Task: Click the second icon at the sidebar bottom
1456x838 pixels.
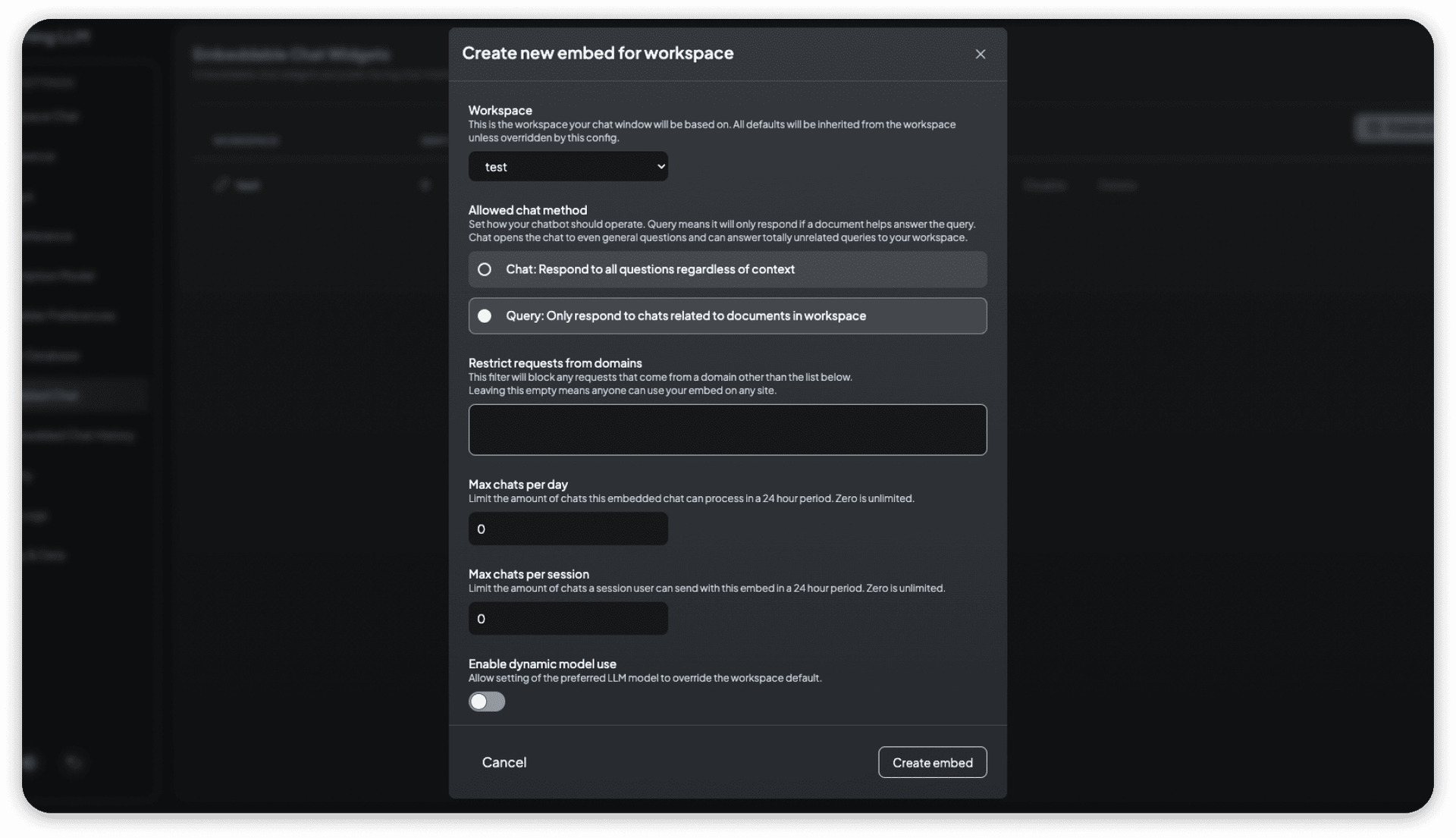Action: pyautogui.click(x=74, y=763)
